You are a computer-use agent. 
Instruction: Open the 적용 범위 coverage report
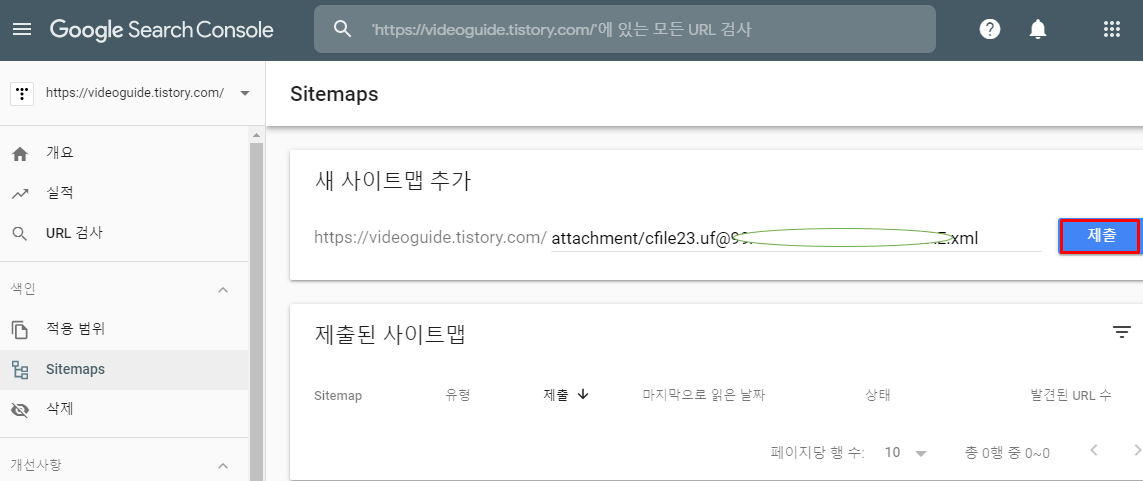(x=75, y=329)
